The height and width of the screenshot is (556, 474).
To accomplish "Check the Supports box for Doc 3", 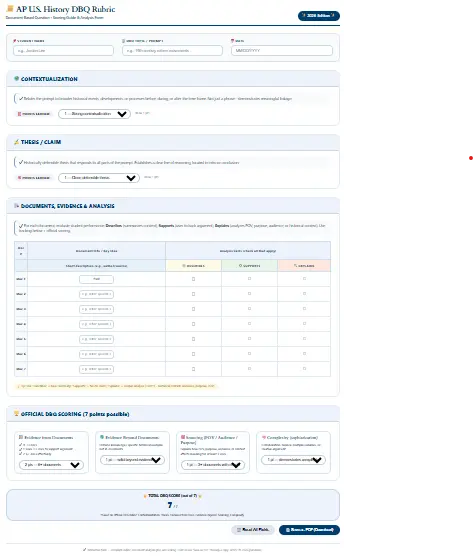I will click(x=250, y=308).
